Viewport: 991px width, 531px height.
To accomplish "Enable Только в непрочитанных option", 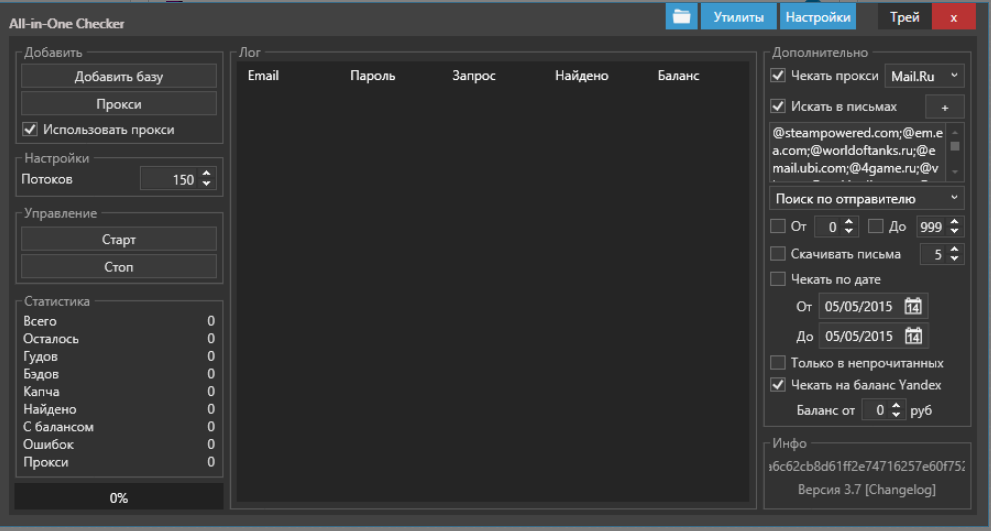I will click(x=778, y=363).
